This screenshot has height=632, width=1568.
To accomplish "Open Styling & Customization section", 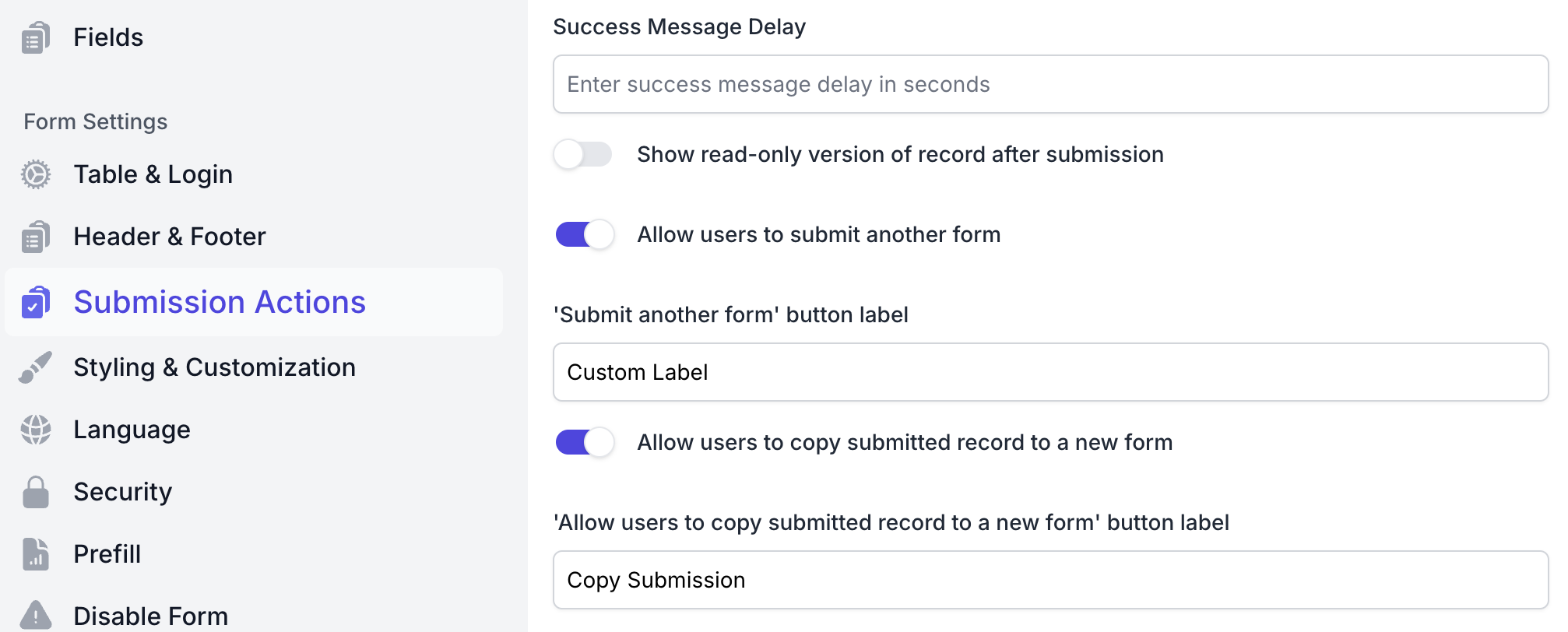I will click(x=214, y=367).
